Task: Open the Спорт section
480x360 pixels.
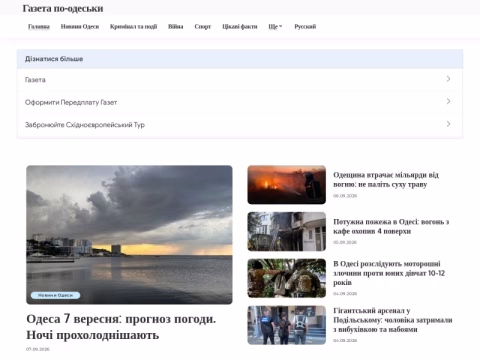Action: coord(203,27)
